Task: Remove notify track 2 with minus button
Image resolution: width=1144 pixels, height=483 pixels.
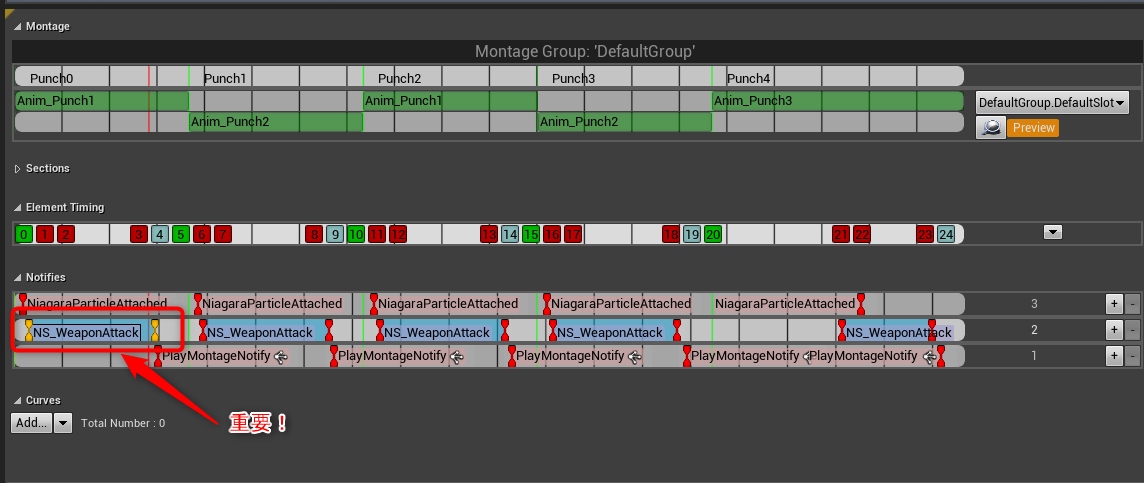Action: pyautogui.click(x=1132, y=330)
